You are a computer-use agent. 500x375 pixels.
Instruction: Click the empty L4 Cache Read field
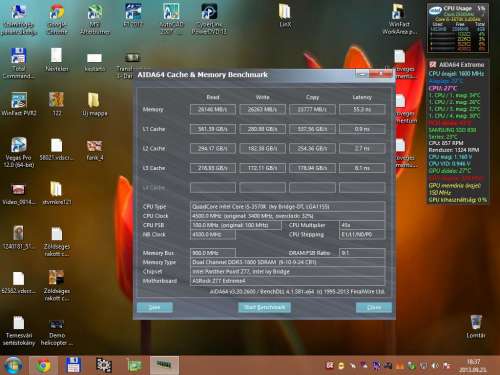pyautogui.click(x=213, y=188)
